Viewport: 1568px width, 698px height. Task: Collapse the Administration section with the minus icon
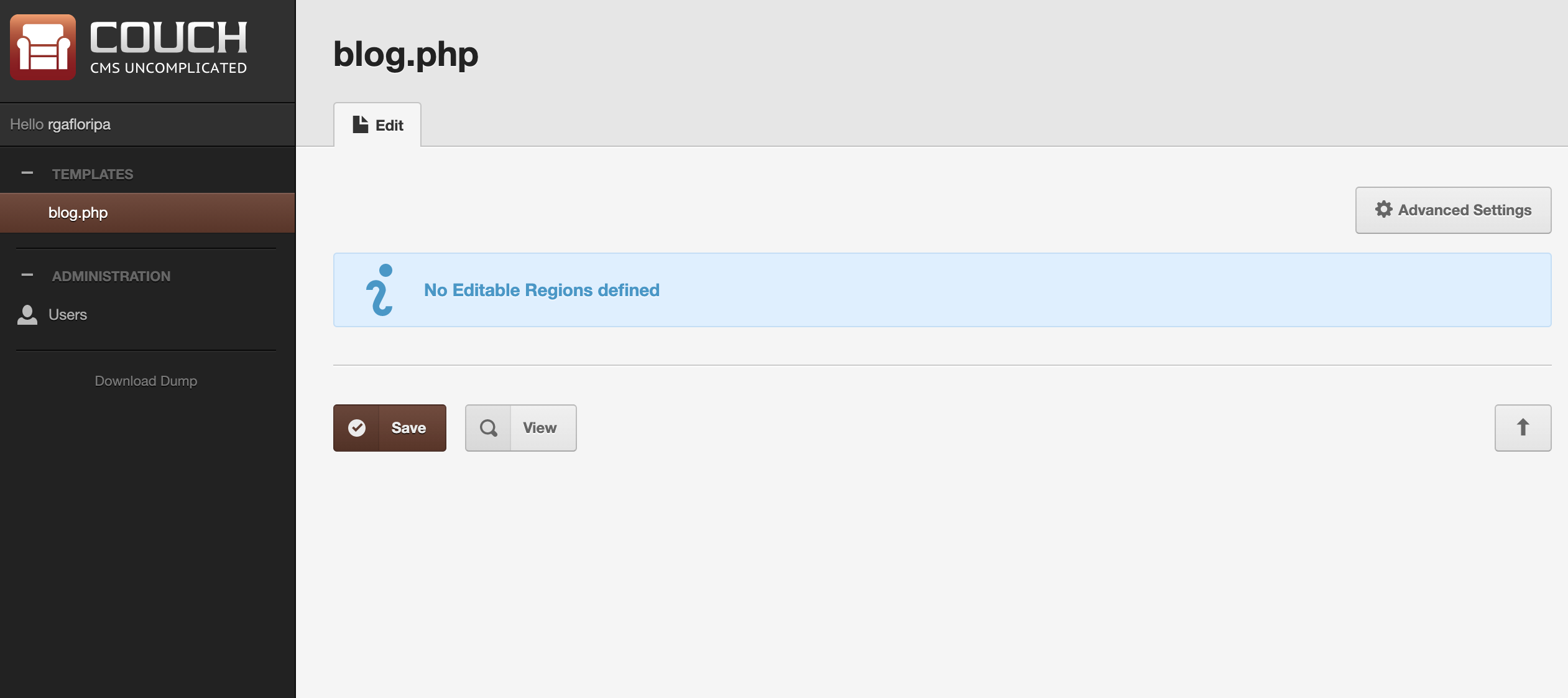click(27, 276)
